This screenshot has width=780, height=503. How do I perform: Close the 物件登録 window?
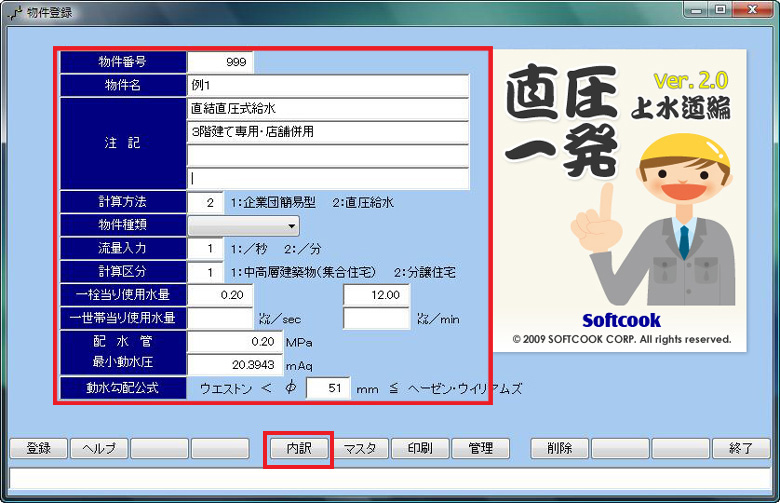[752, 10]
